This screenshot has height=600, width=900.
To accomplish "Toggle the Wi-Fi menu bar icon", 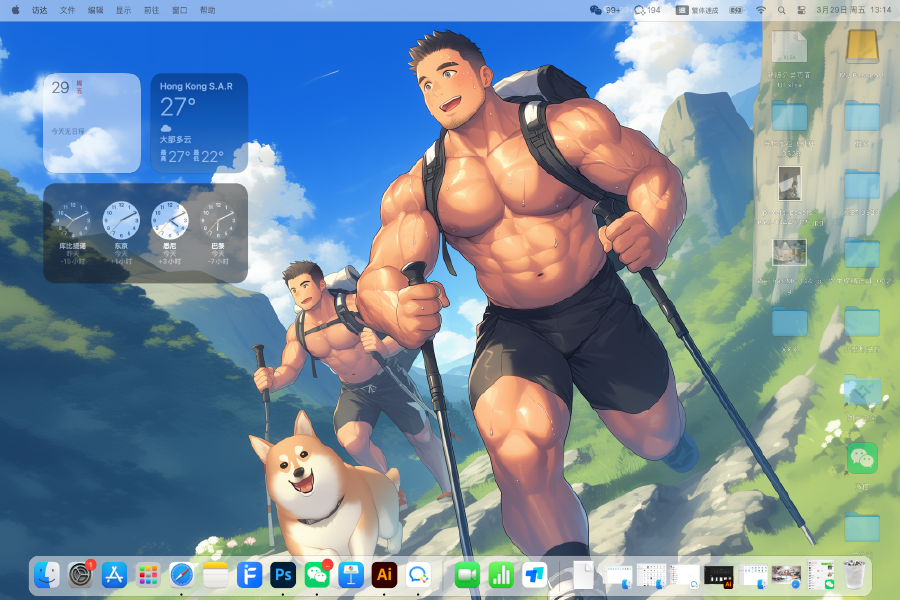I will tap(760, 10).
